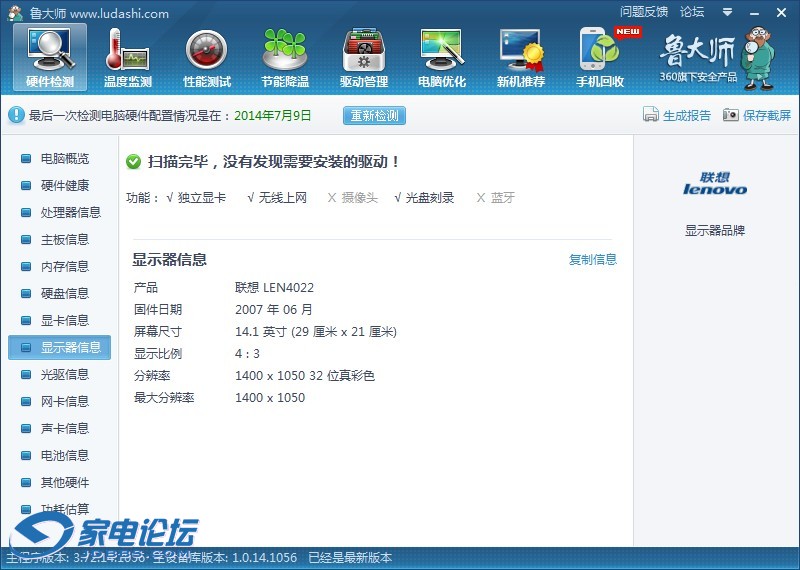Open the 手机回收 phone recycling icon

click(x=600, y=56)
